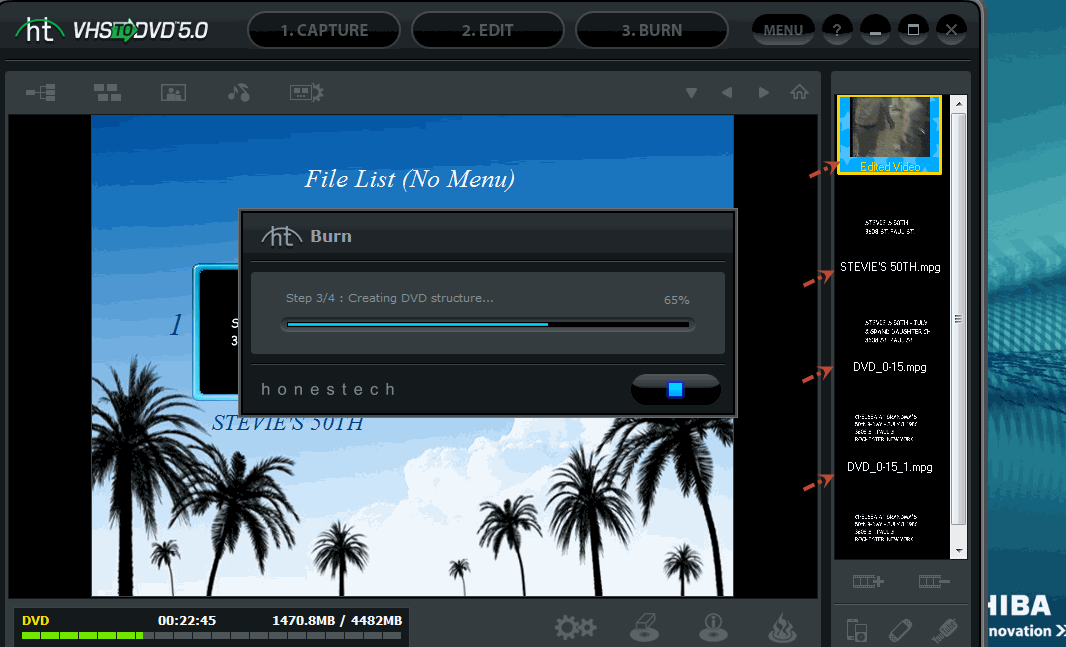Click the clip list scroll up arrow

(959, 104)
